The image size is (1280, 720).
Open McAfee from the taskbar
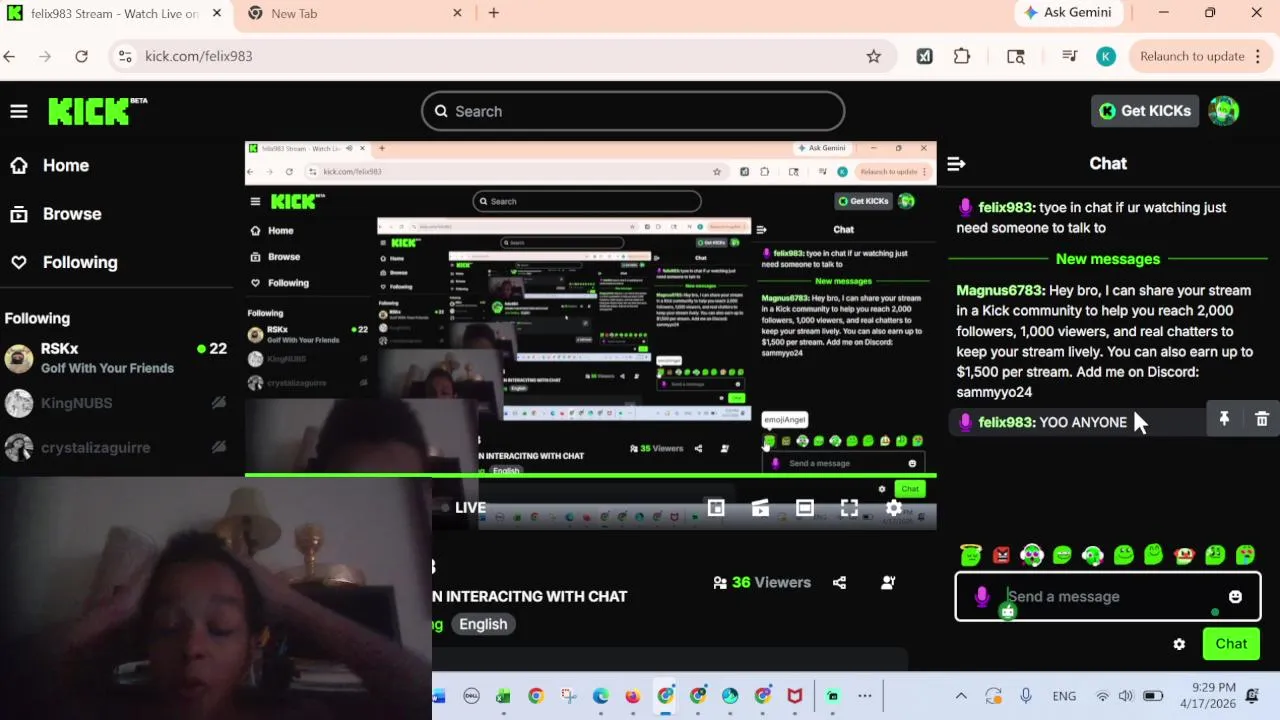point(795,696)
